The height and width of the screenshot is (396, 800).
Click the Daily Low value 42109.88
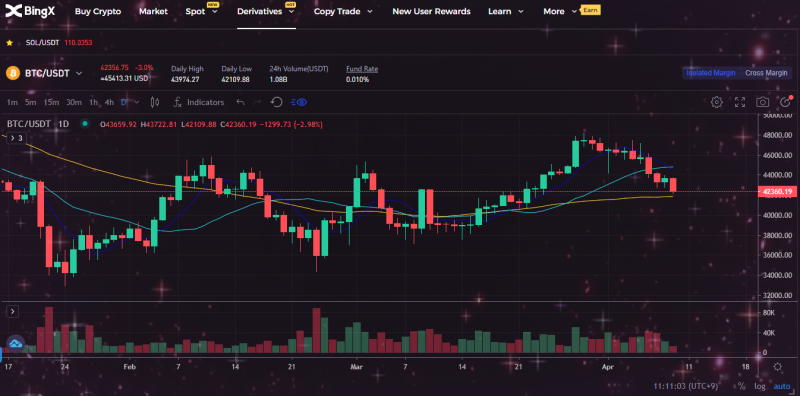(235, 80)
